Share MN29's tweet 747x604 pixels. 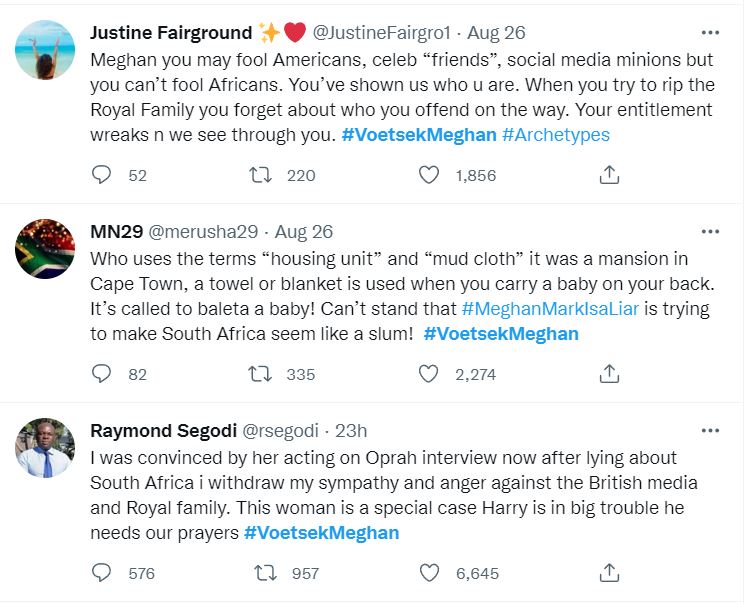(609, 374)
